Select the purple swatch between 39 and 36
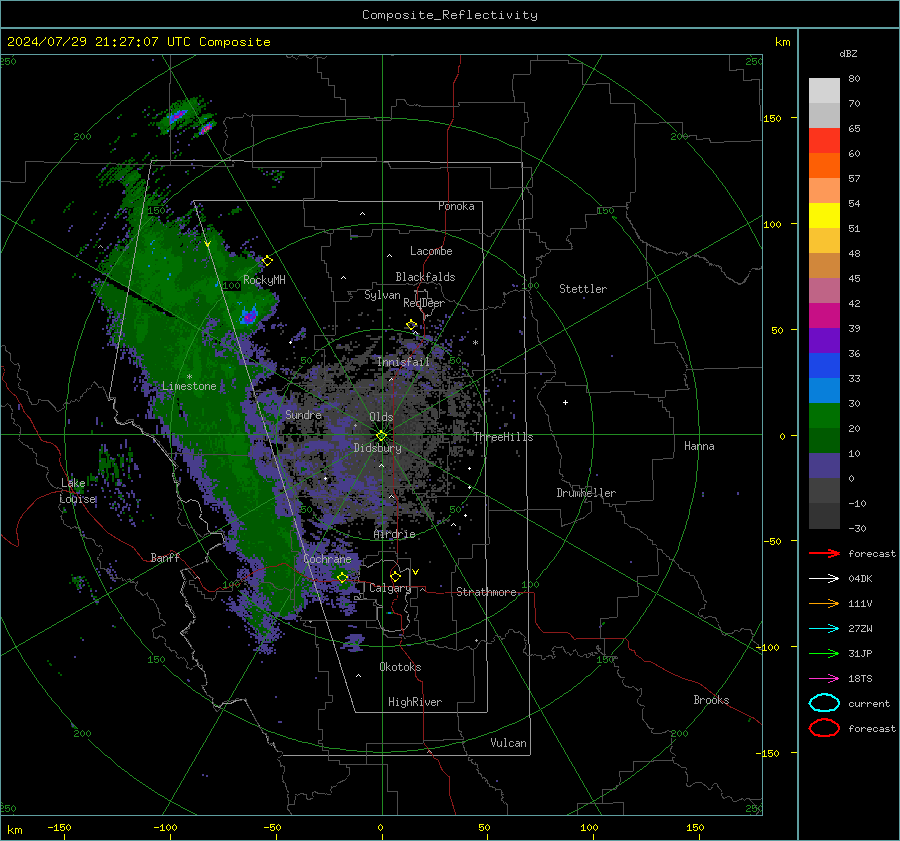Viewport: 900px width, 841px height. 824,340
